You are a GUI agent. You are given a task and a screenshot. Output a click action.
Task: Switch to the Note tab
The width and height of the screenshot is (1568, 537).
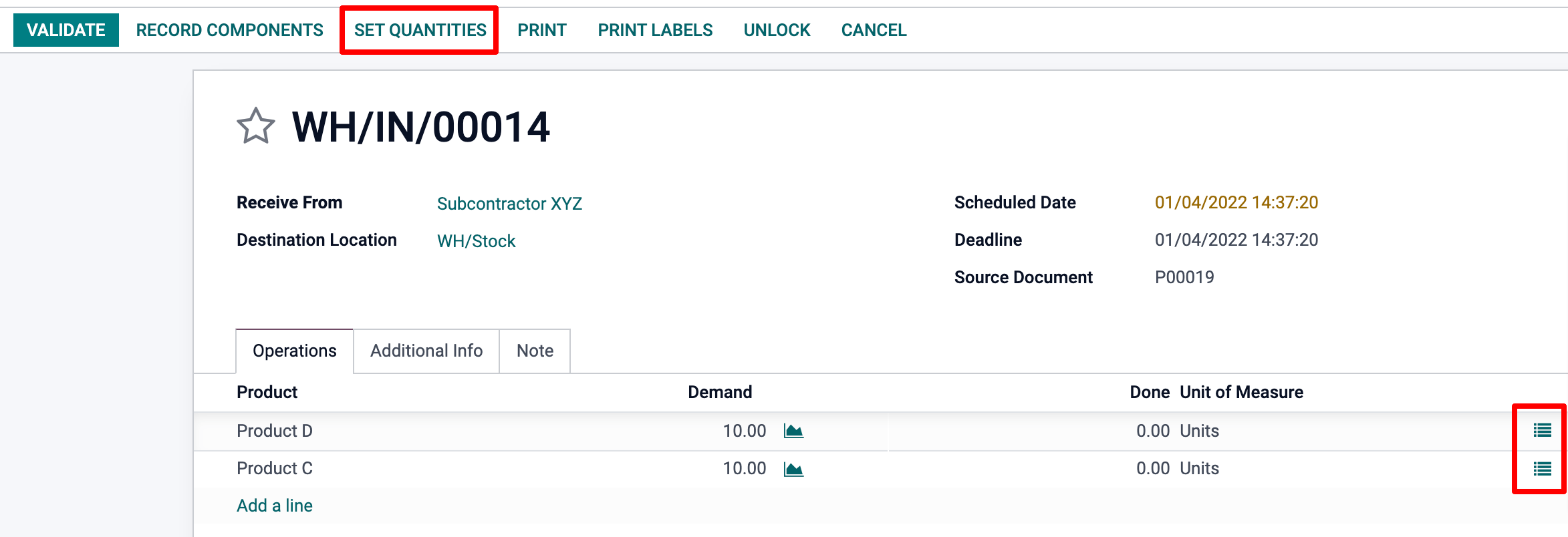tap(535, 351)
